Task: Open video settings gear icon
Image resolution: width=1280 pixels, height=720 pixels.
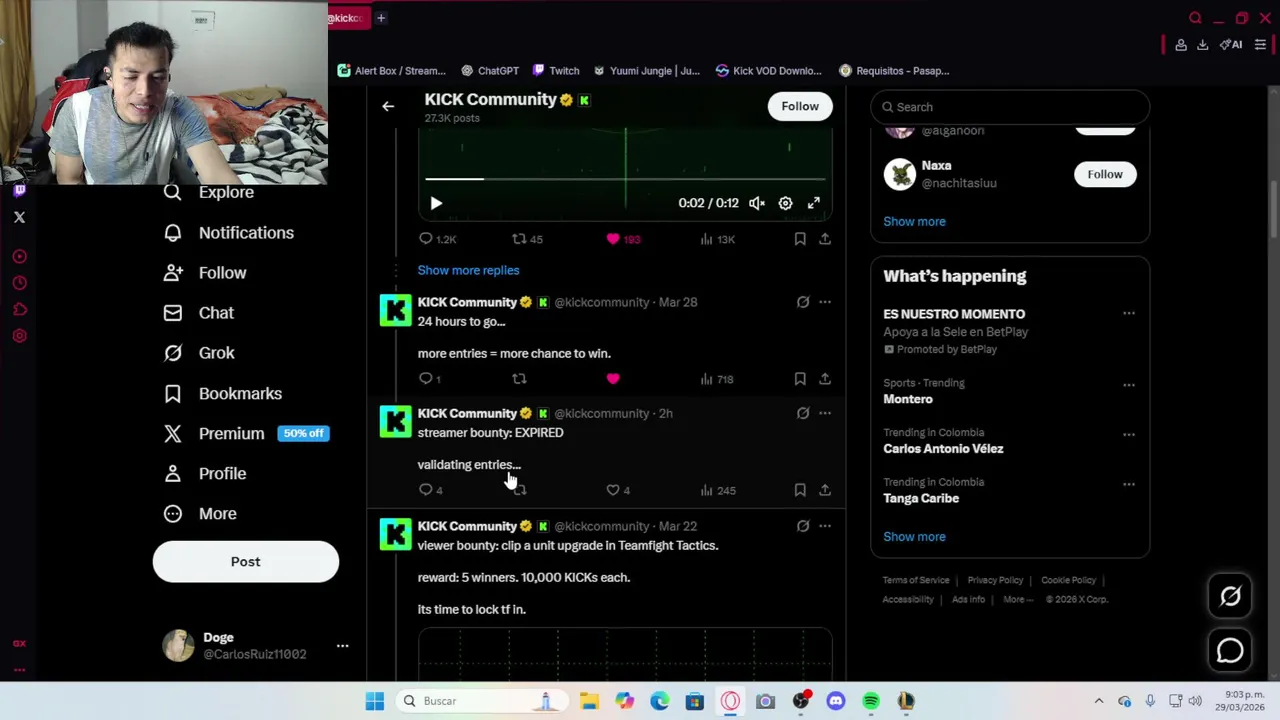Action: click(786, 203)
